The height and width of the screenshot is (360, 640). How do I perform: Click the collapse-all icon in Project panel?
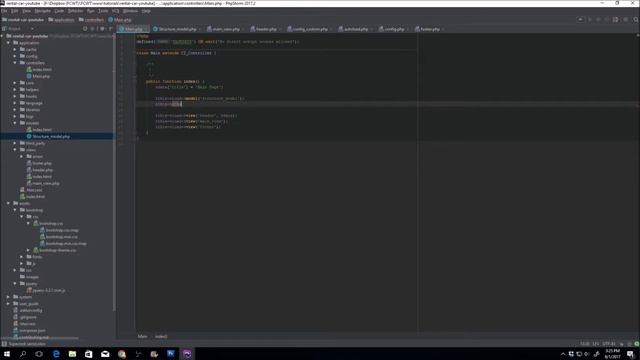pos(93,29)
